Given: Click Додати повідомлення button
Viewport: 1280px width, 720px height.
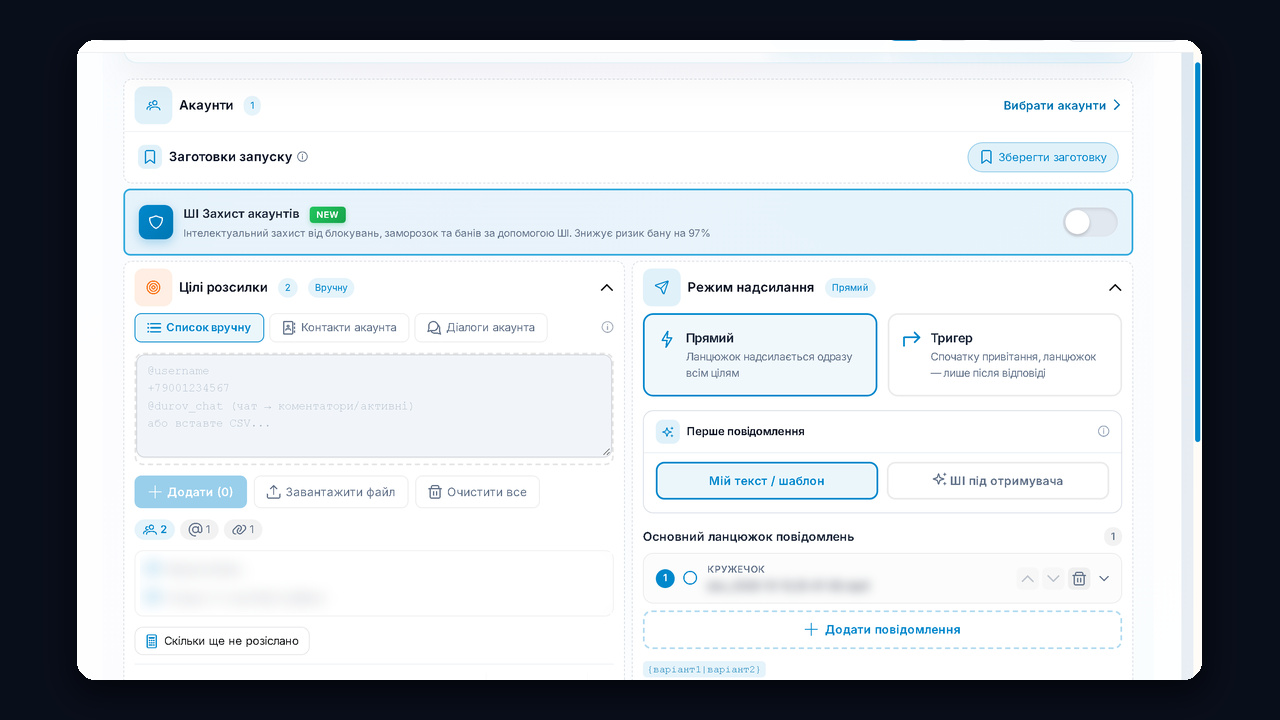Looking at the screenshot, I should [x=882, y=629].
